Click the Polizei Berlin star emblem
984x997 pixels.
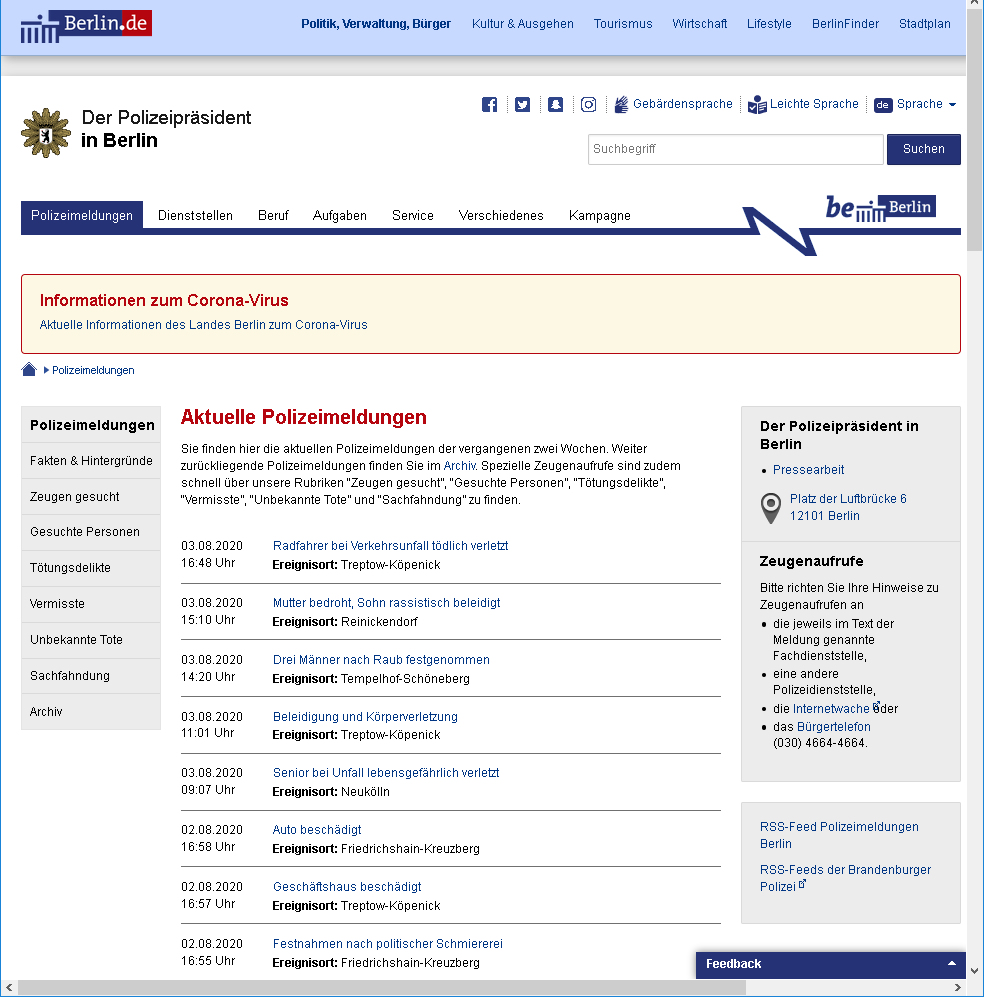pyautogui.click(x=46, y=132)
